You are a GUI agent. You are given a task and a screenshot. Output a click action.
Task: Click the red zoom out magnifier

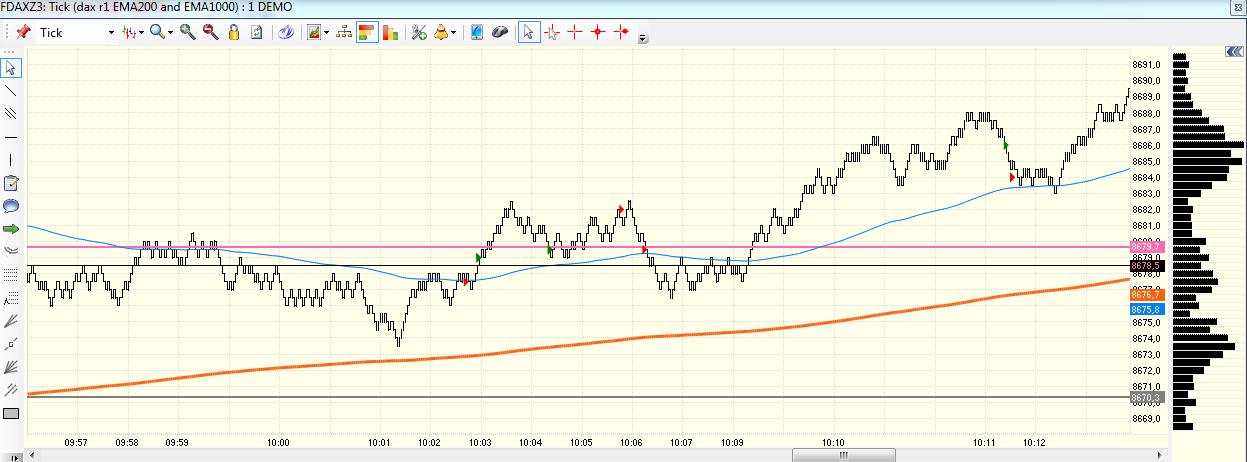[x=211, y=32]
